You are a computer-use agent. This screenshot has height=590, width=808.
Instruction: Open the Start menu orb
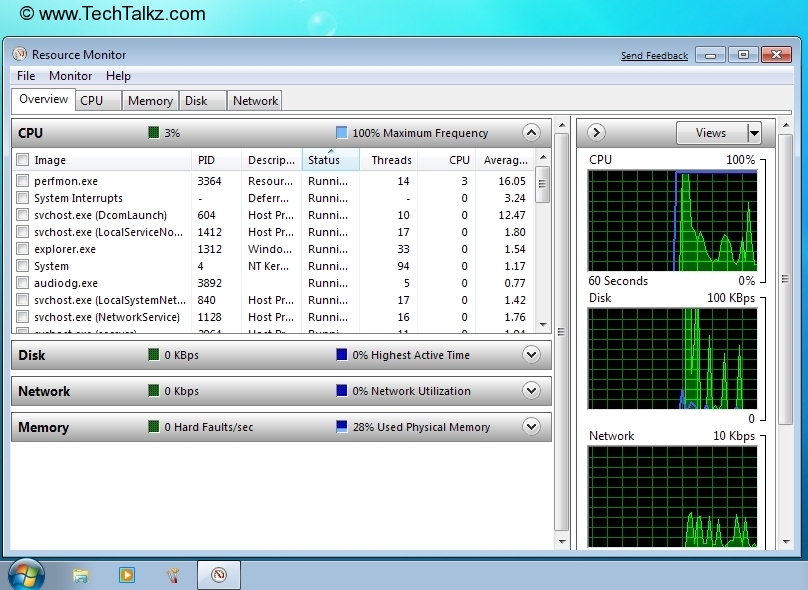[x=25, y=575]
